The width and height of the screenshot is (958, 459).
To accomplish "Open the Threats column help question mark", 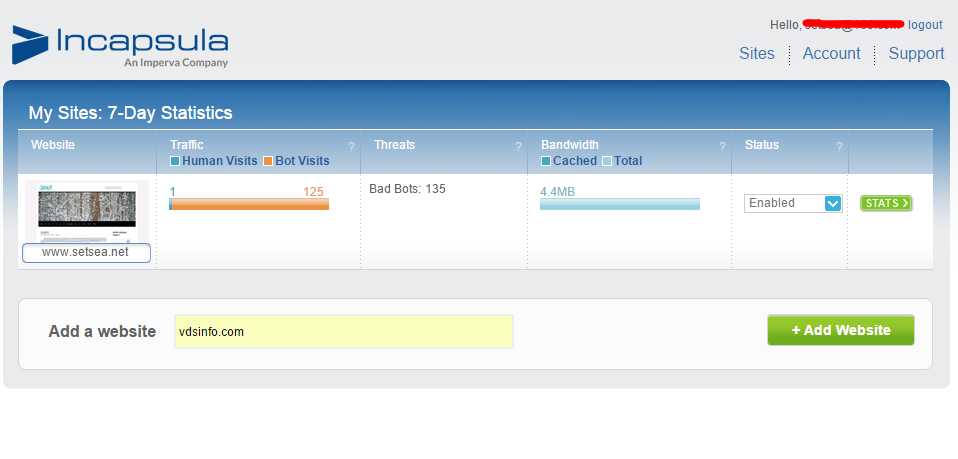I will (x=518, y=147).
